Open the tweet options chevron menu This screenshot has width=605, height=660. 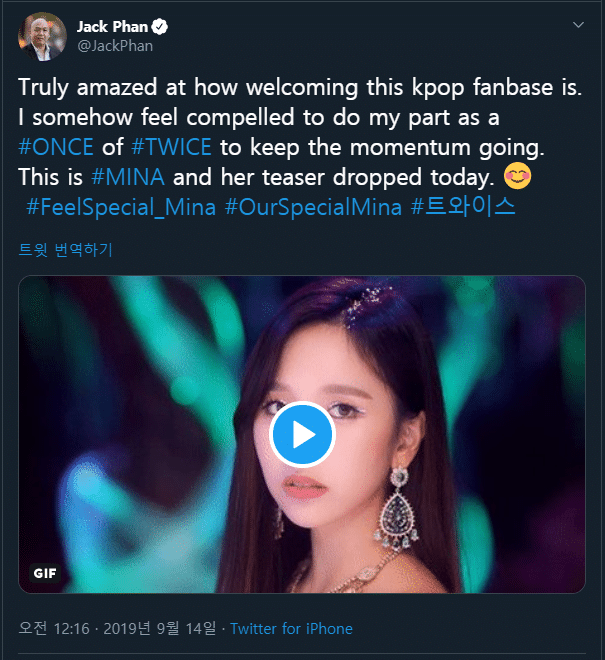(x=578, y=24)
